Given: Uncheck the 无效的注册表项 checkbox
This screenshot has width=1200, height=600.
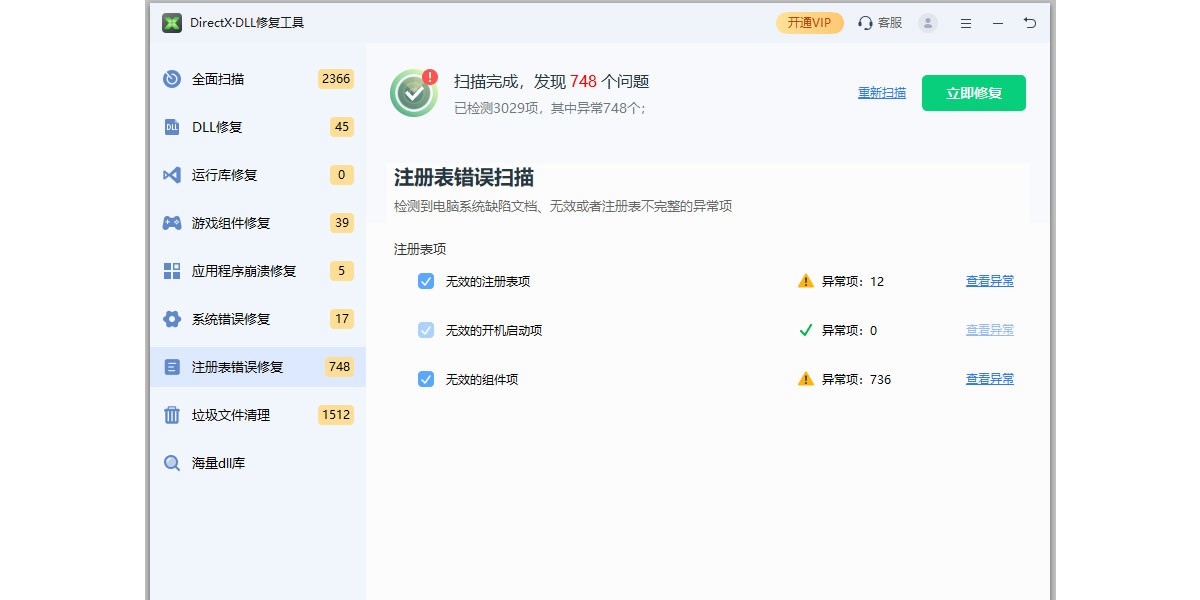Looking at the screenshot, I should [x=426, y=281].
